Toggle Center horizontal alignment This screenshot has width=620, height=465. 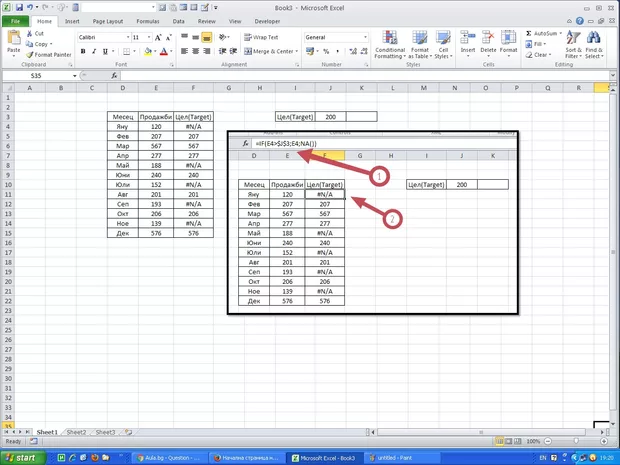[195, 51]
